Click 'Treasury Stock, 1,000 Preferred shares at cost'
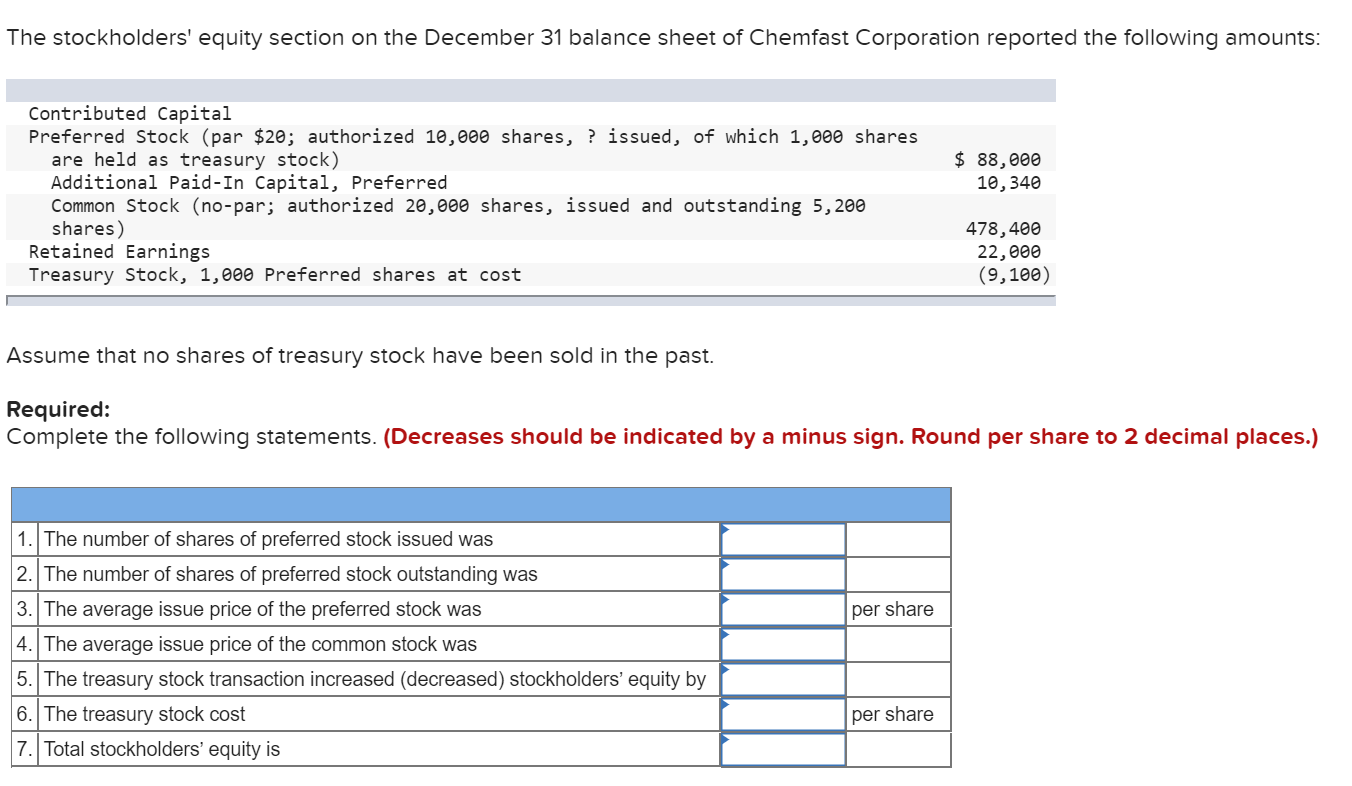 (275, 274)
